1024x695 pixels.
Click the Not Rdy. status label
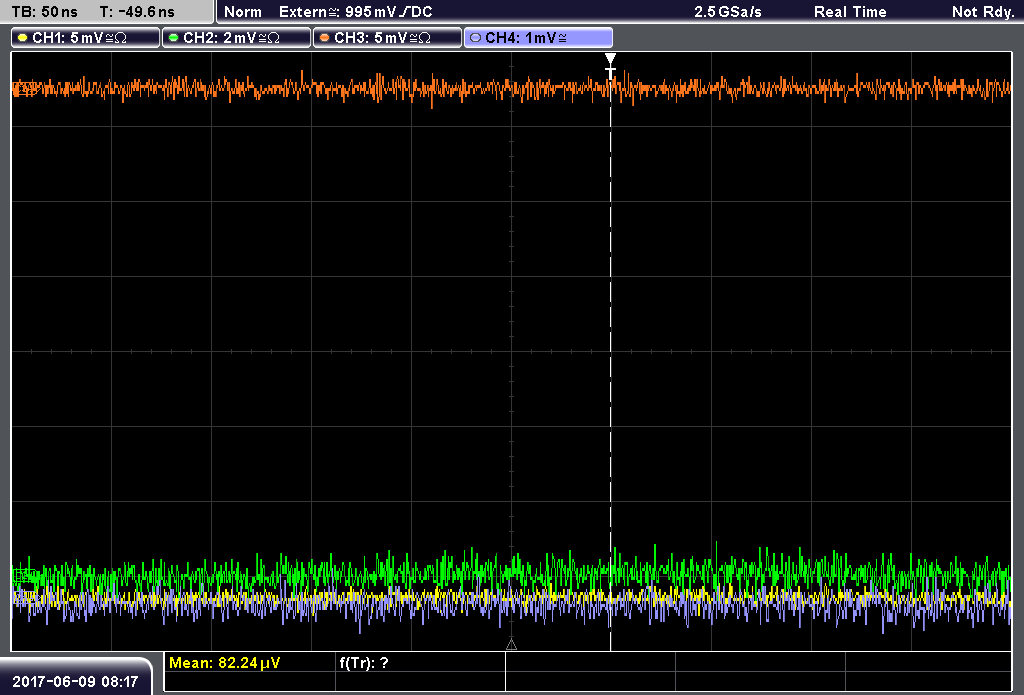click(983, 12)
